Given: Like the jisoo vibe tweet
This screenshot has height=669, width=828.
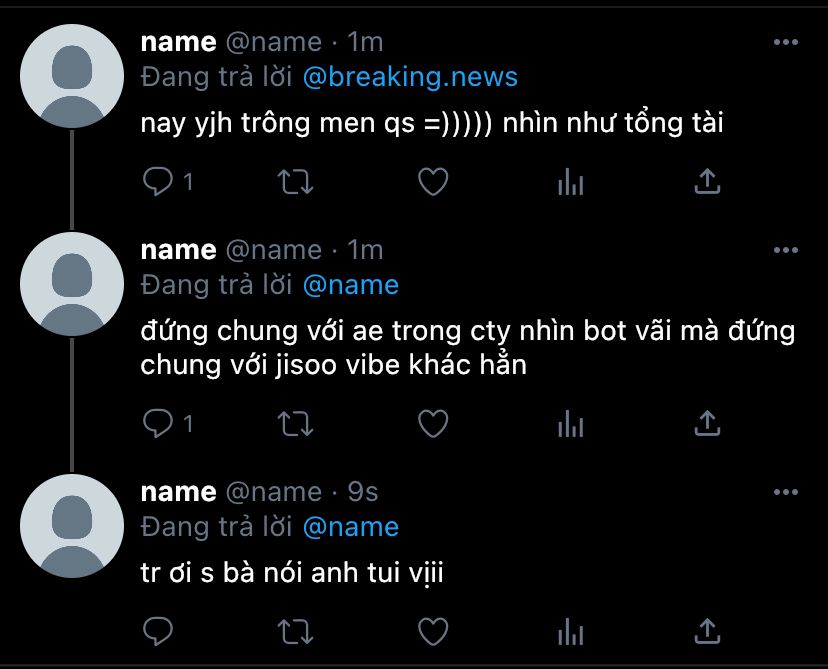Looking at the screenshot, I should point(433,423).
